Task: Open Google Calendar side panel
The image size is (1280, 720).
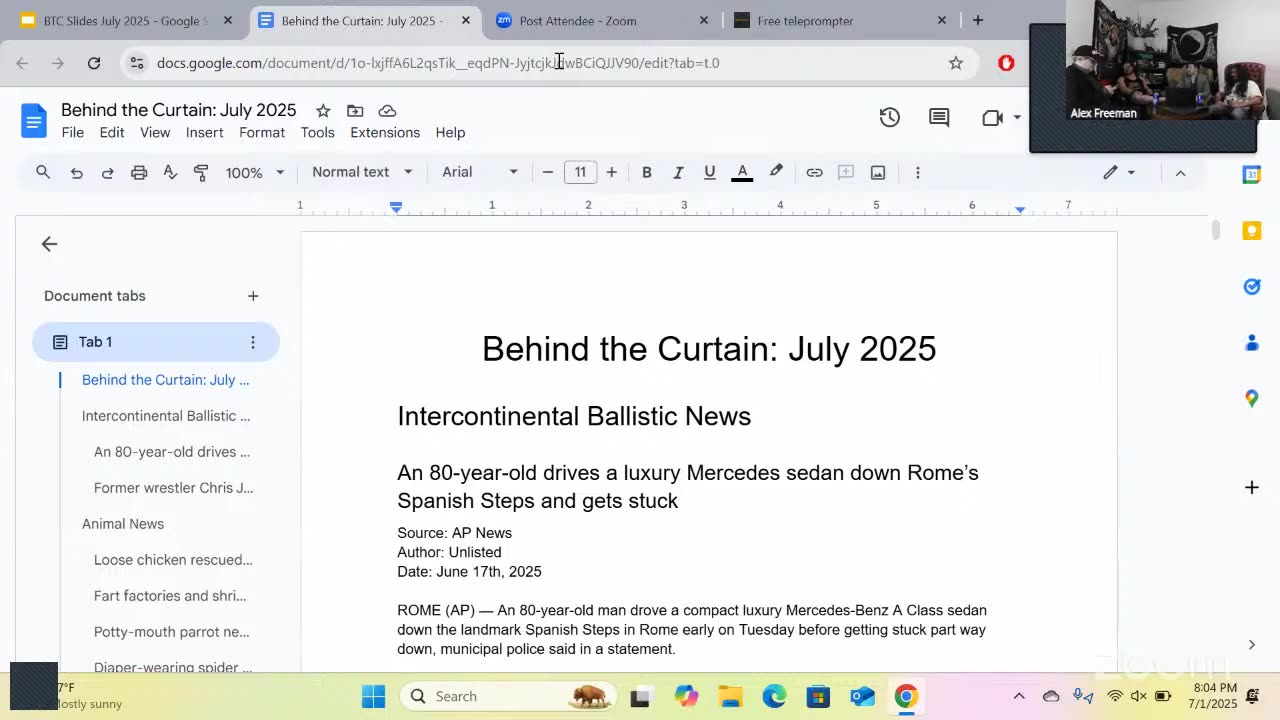Action: 1251,174
